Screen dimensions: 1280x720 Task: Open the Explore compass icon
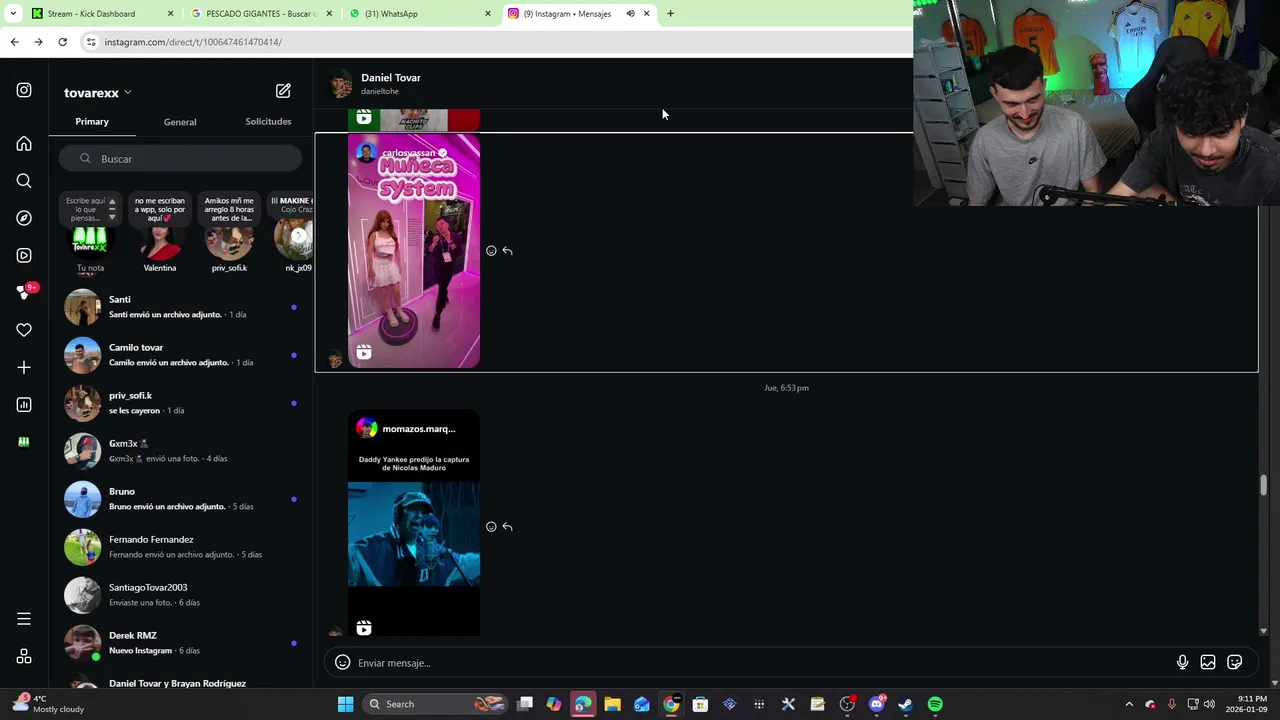24,218
